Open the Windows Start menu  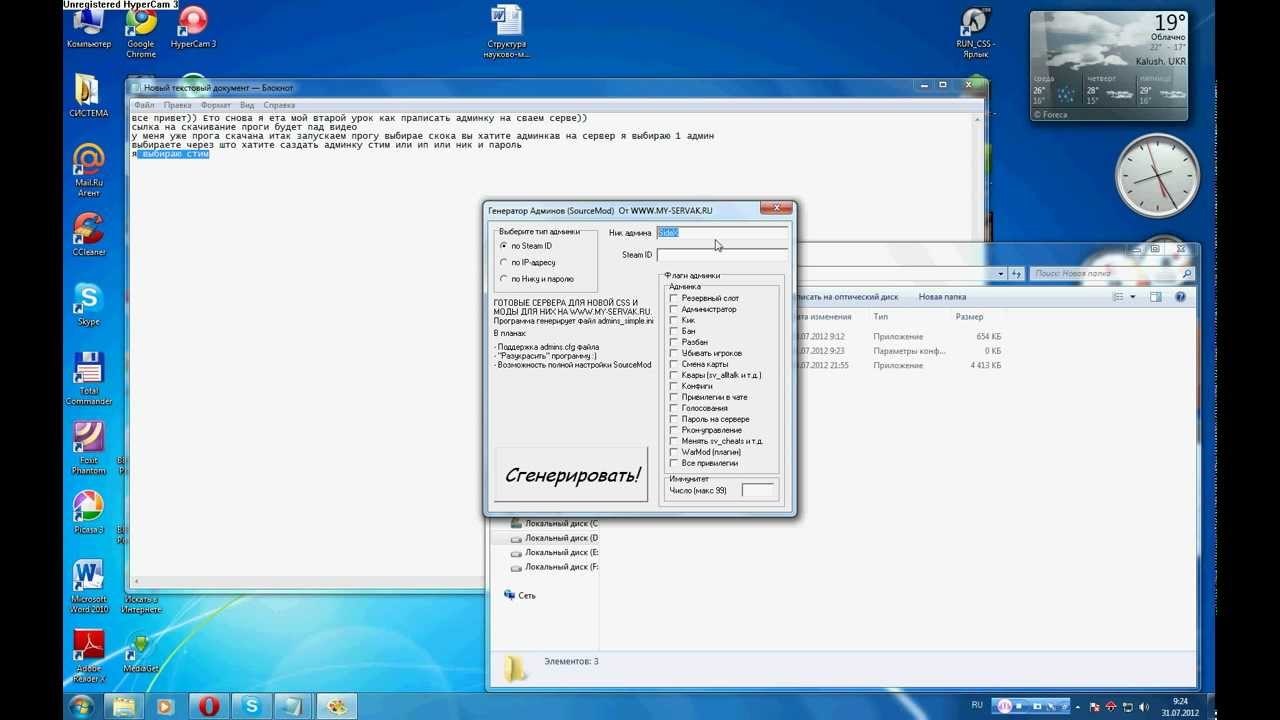point(82,706)
